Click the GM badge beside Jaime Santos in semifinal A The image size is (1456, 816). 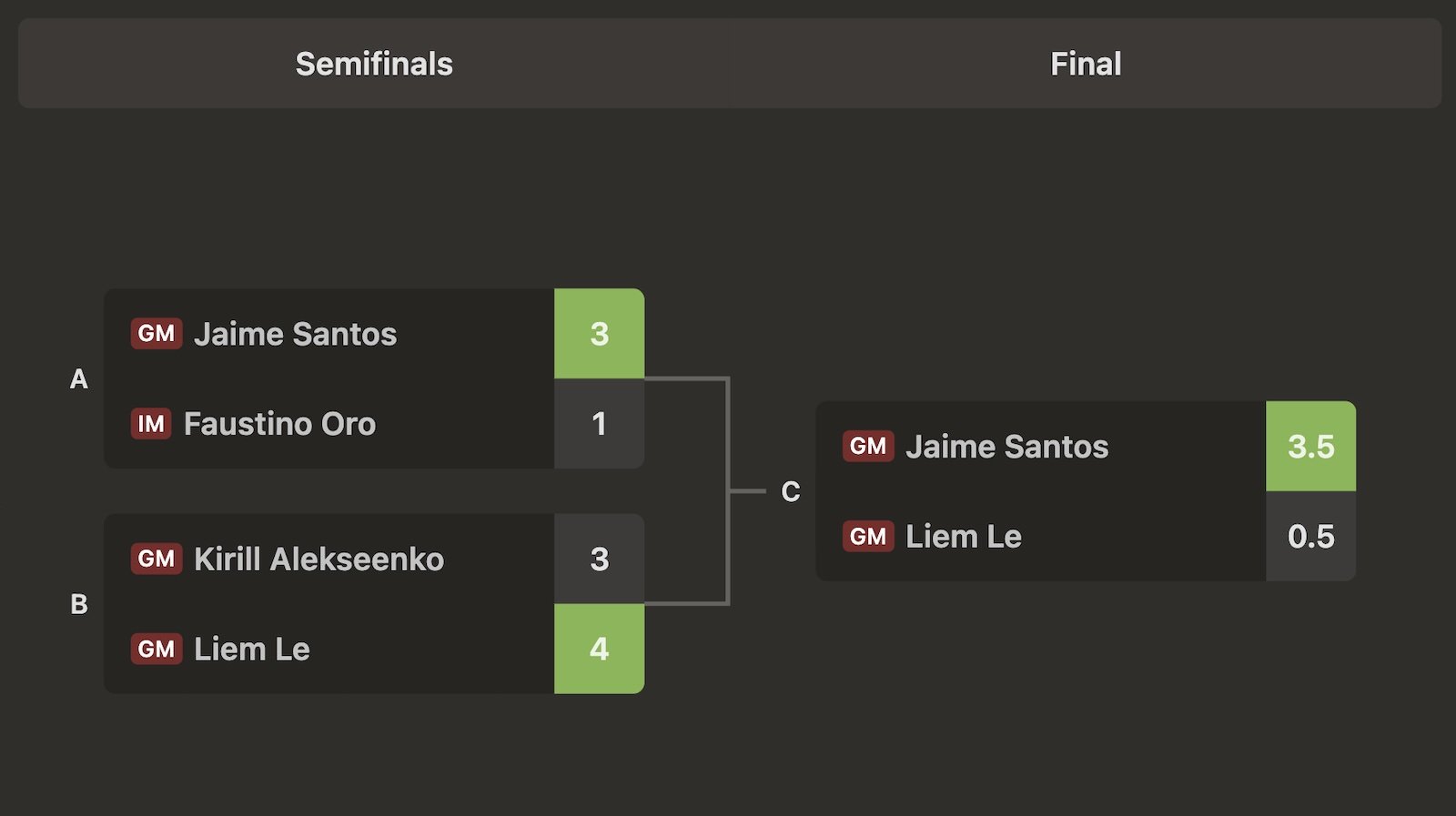click(x=157, y=334)
